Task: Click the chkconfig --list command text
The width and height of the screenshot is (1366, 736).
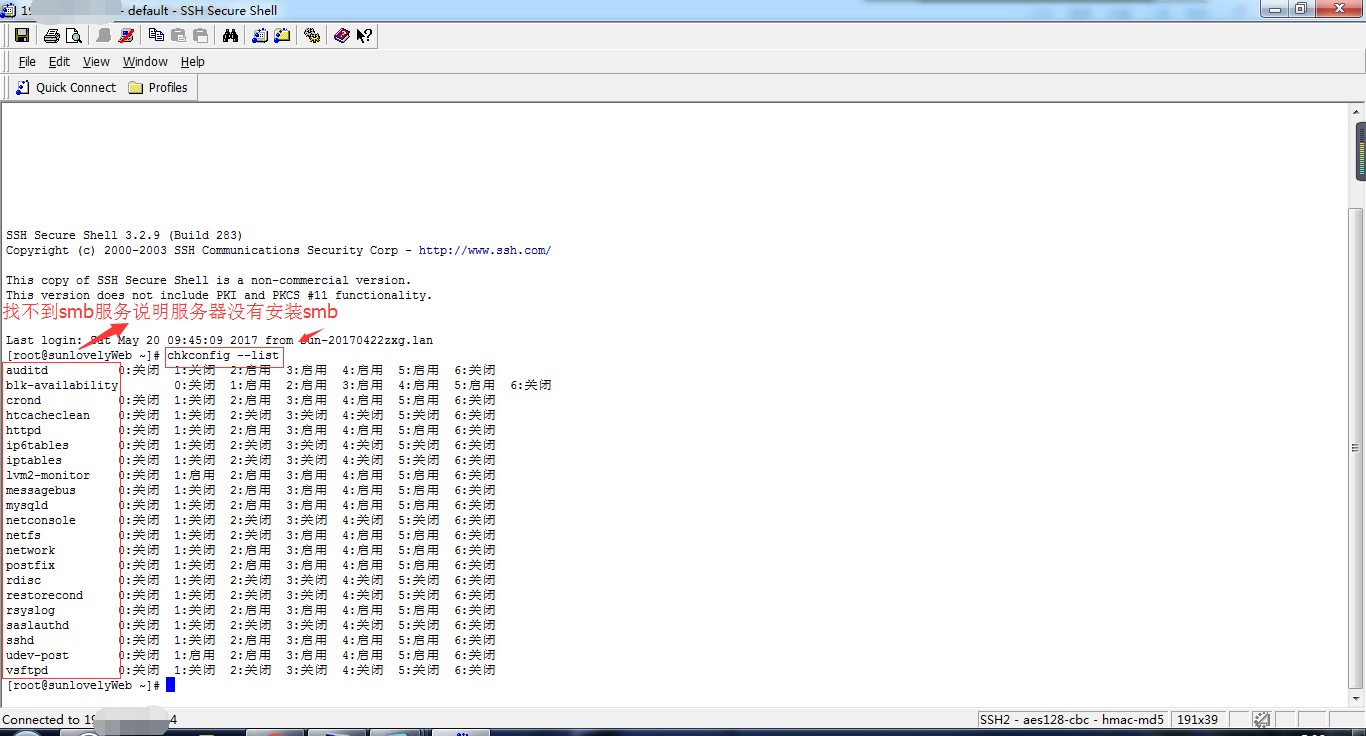Action: pyautogui.click(x=223, y=355)
